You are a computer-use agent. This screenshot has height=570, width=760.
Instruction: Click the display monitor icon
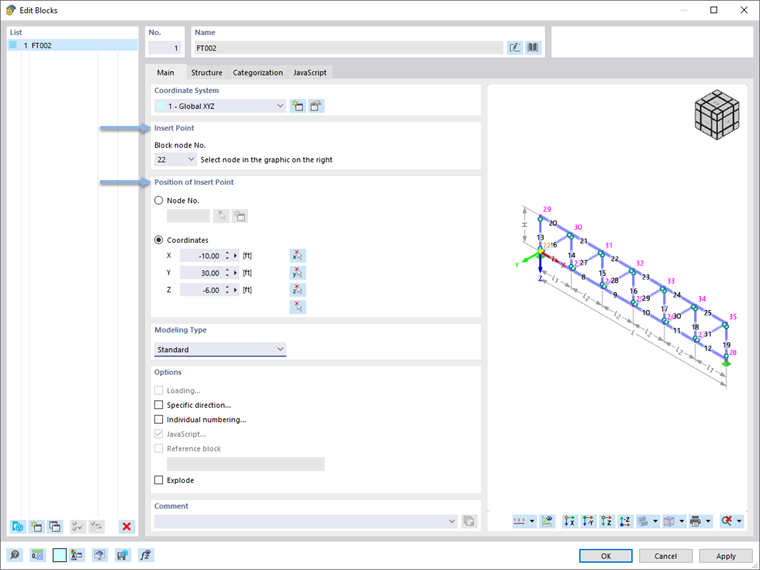pyautogui.click(x=100, y=555)
